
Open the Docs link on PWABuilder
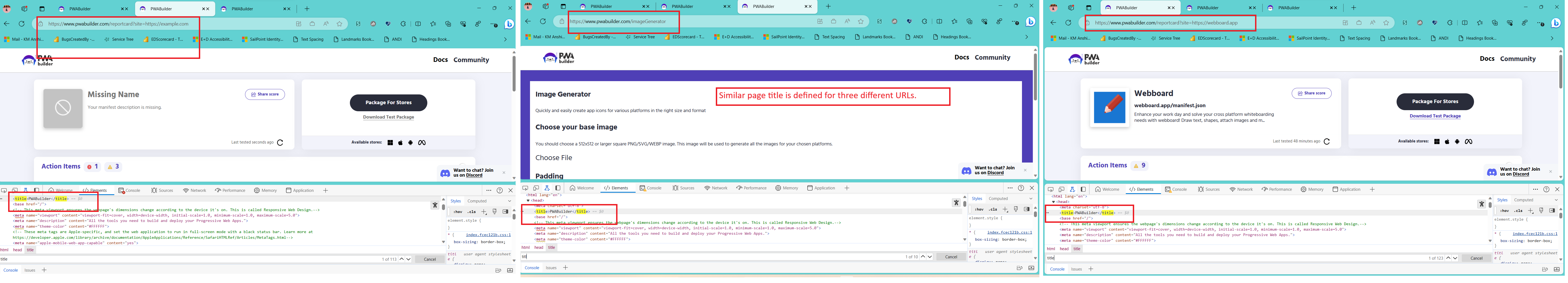[440, 60]
